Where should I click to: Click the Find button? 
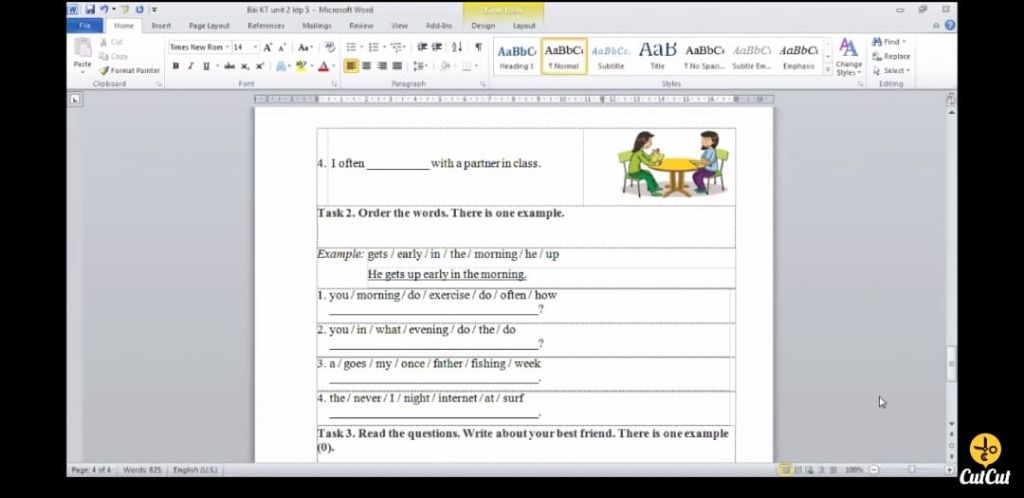[889, 42]
